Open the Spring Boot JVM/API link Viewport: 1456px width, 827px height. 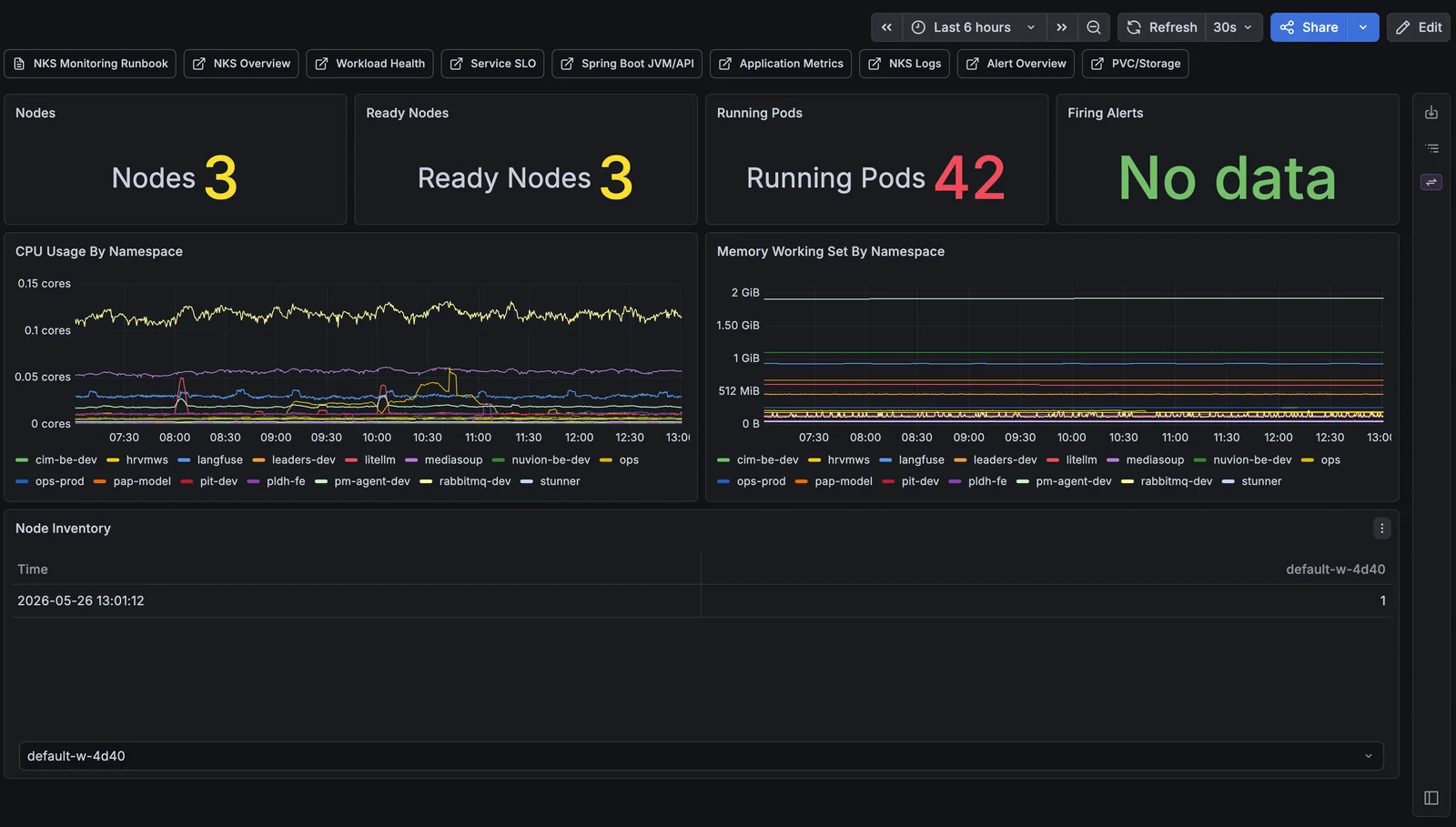pos(627,64)
